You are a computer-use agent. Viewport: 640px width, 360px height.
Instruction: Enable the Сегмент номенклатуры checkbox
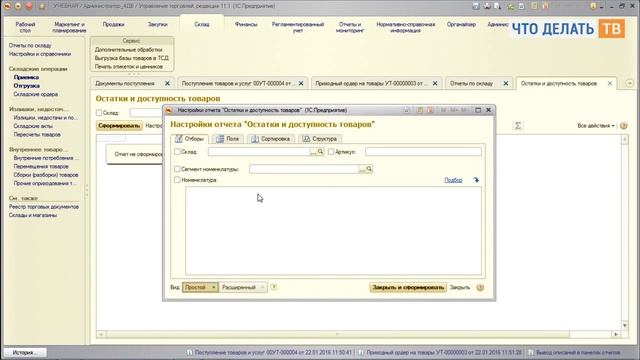[x=177, y=169]
